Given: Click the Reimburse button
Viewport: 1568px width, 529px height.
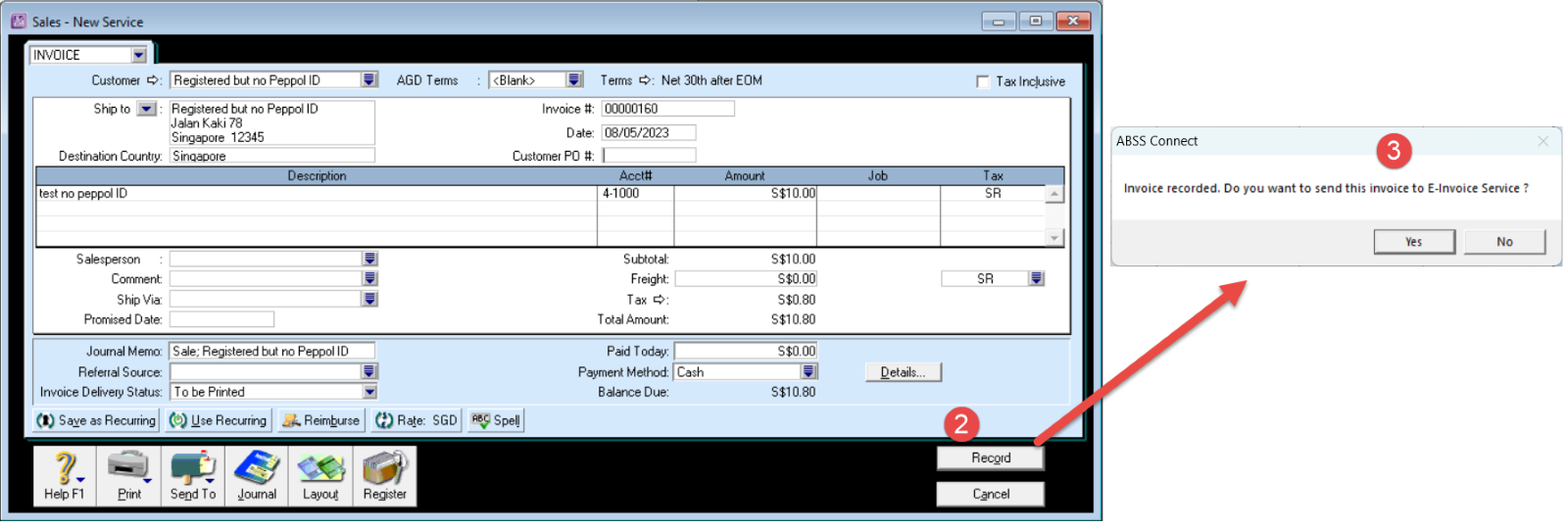Looking at the screenshot, I should [x=320, y=420].
